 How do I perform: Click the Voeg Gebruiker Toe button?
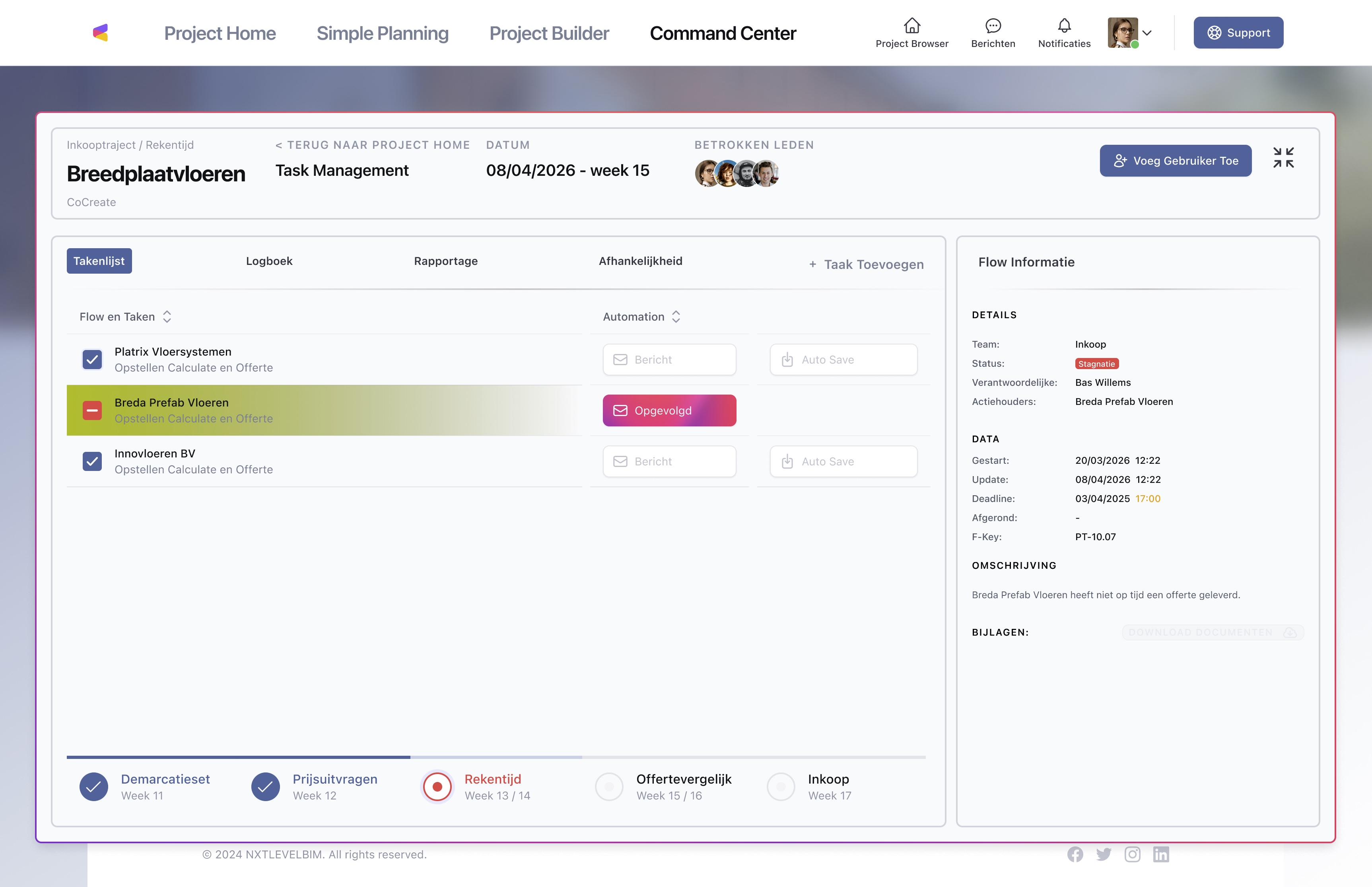click(1175, 161)
